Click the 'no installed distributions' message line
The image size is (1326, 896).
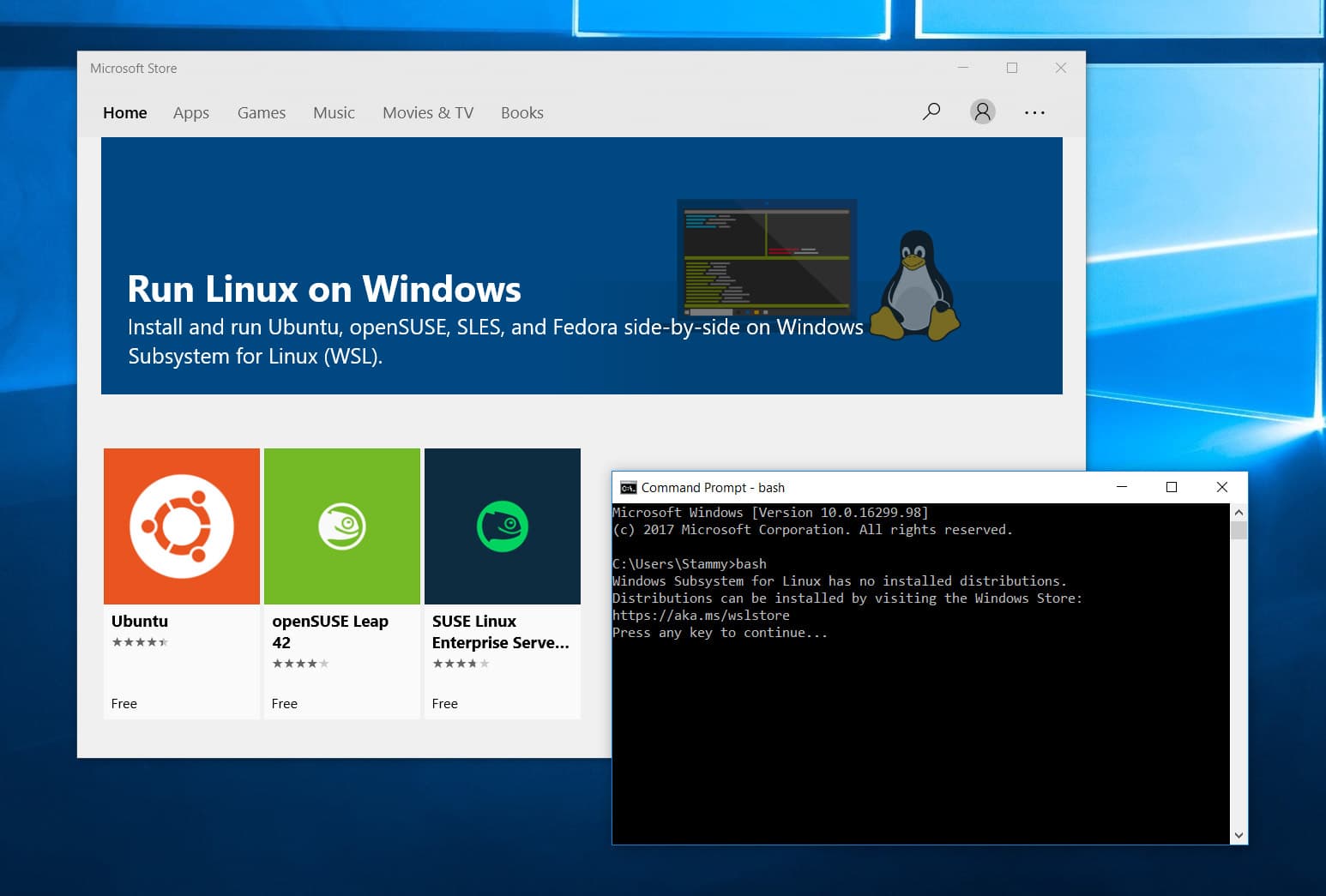point(840,580)
